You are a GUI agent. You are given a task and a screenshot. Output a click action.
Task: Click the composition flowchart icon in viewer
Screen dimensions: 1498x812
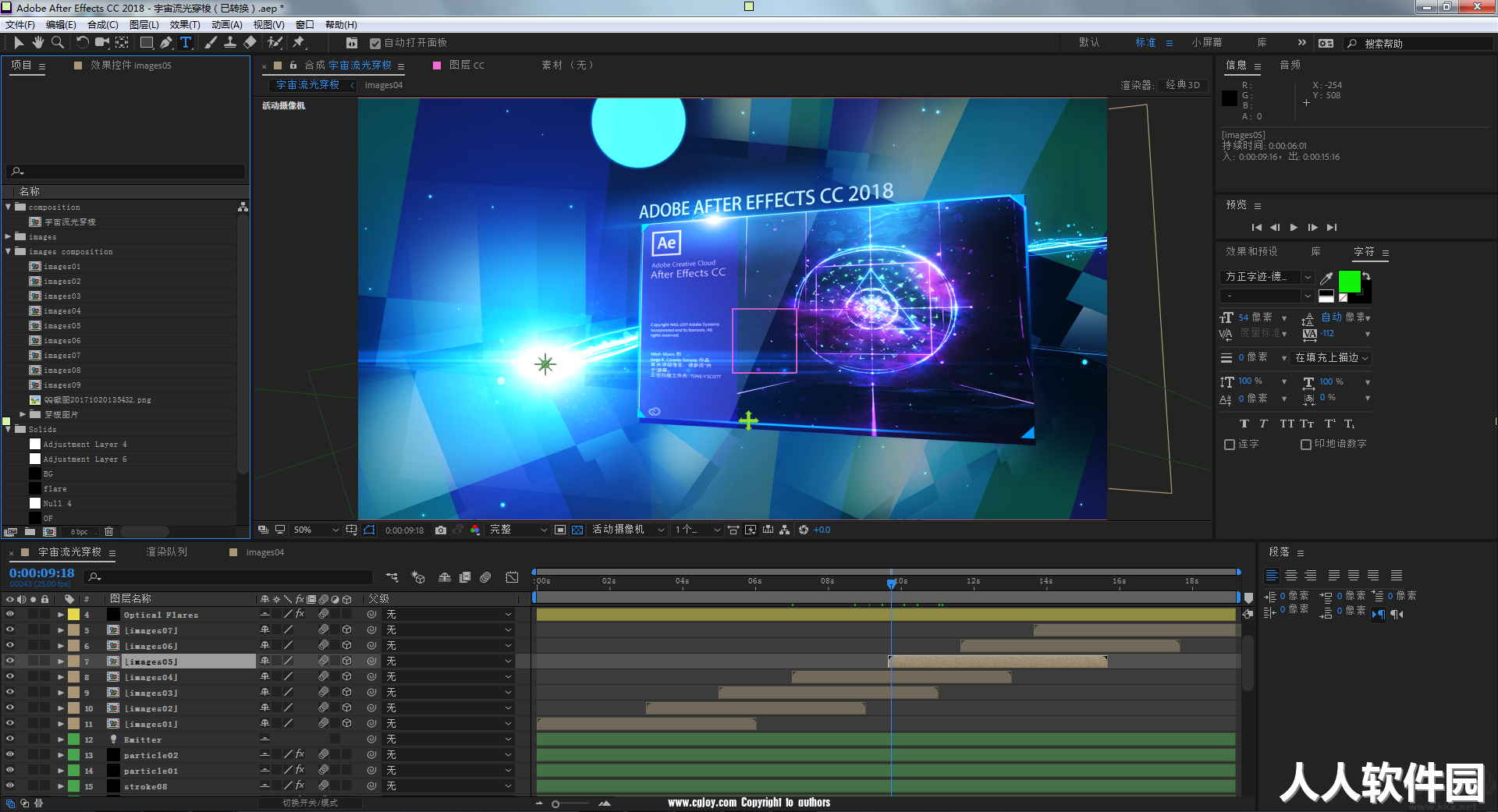785,530
